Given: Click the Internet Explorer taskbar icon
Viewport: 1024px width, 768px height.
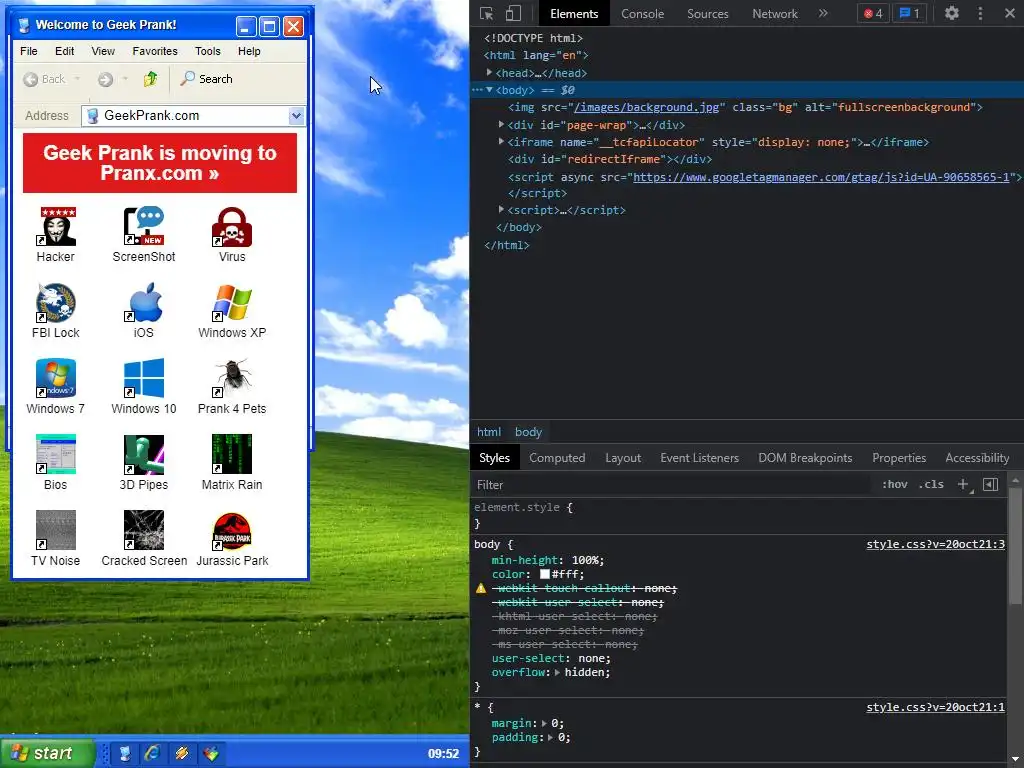Looking at the screenshot, I should pos(152,753).
